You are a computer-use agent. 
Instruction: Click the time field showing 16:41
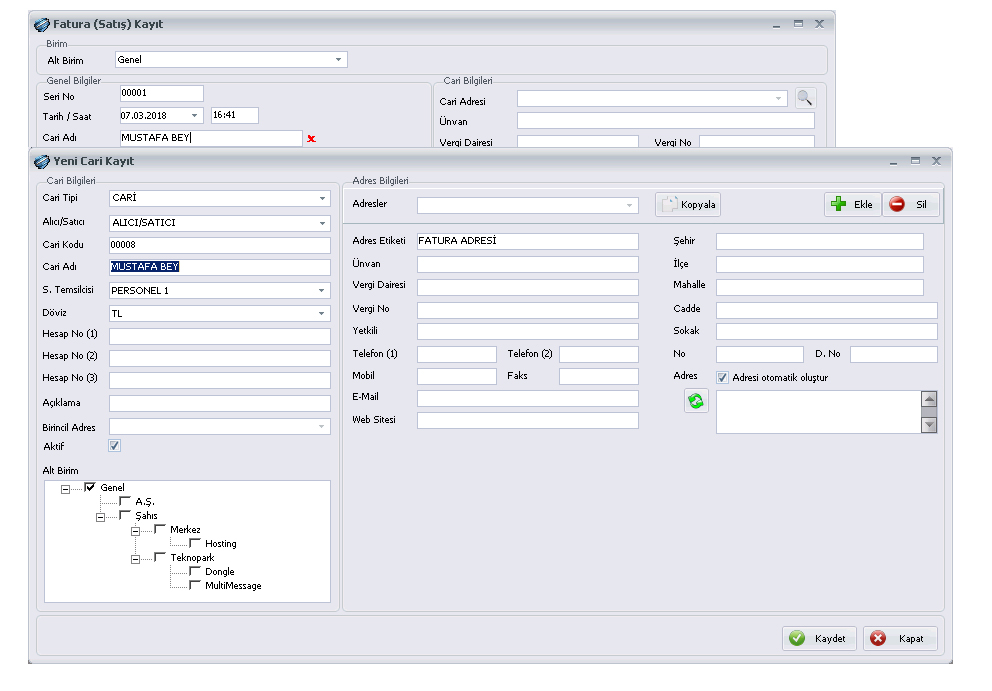pyautogui.click(x=235, y=115)
